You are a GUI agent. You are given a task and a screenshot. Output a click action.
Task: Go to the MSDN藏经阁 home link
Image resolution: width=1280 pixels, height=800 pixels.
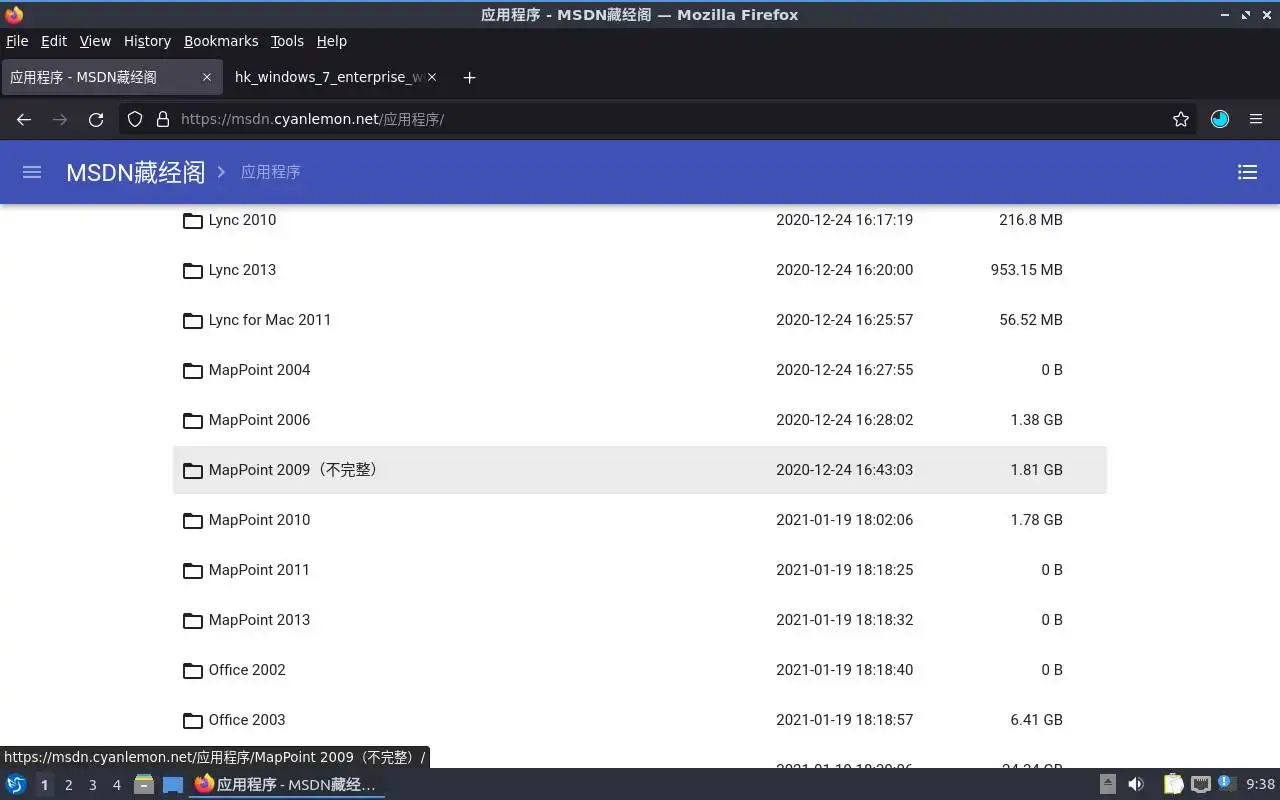click(x=136, y=172)
